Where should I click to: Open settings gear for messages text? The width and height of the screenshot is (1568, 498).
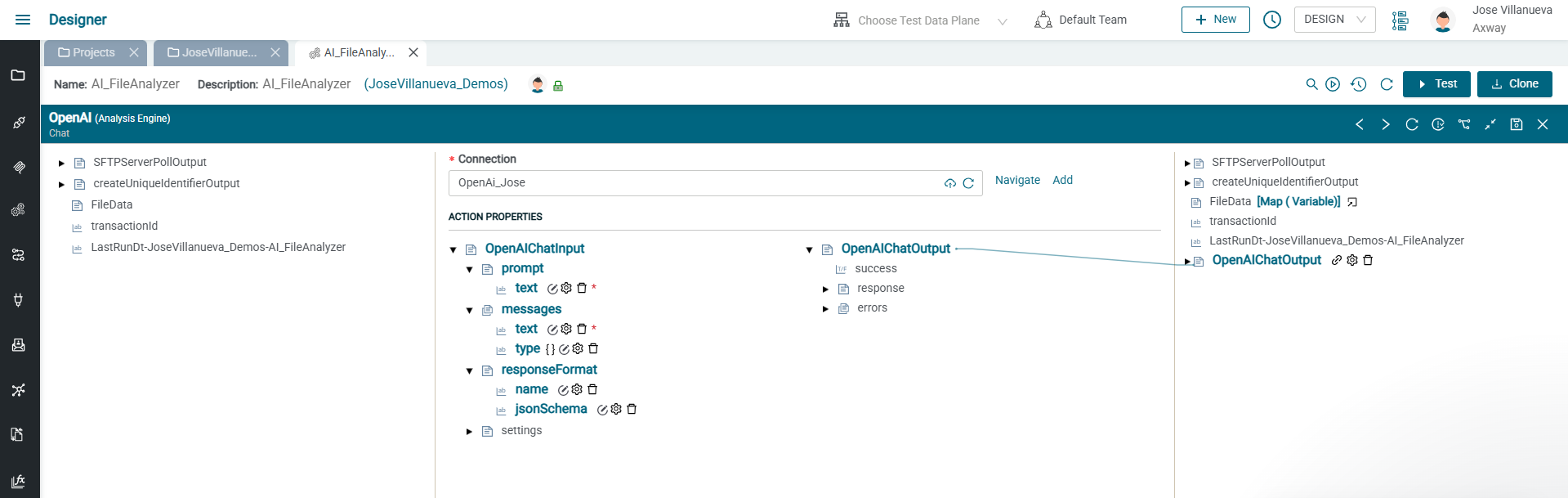coord(566,329)
